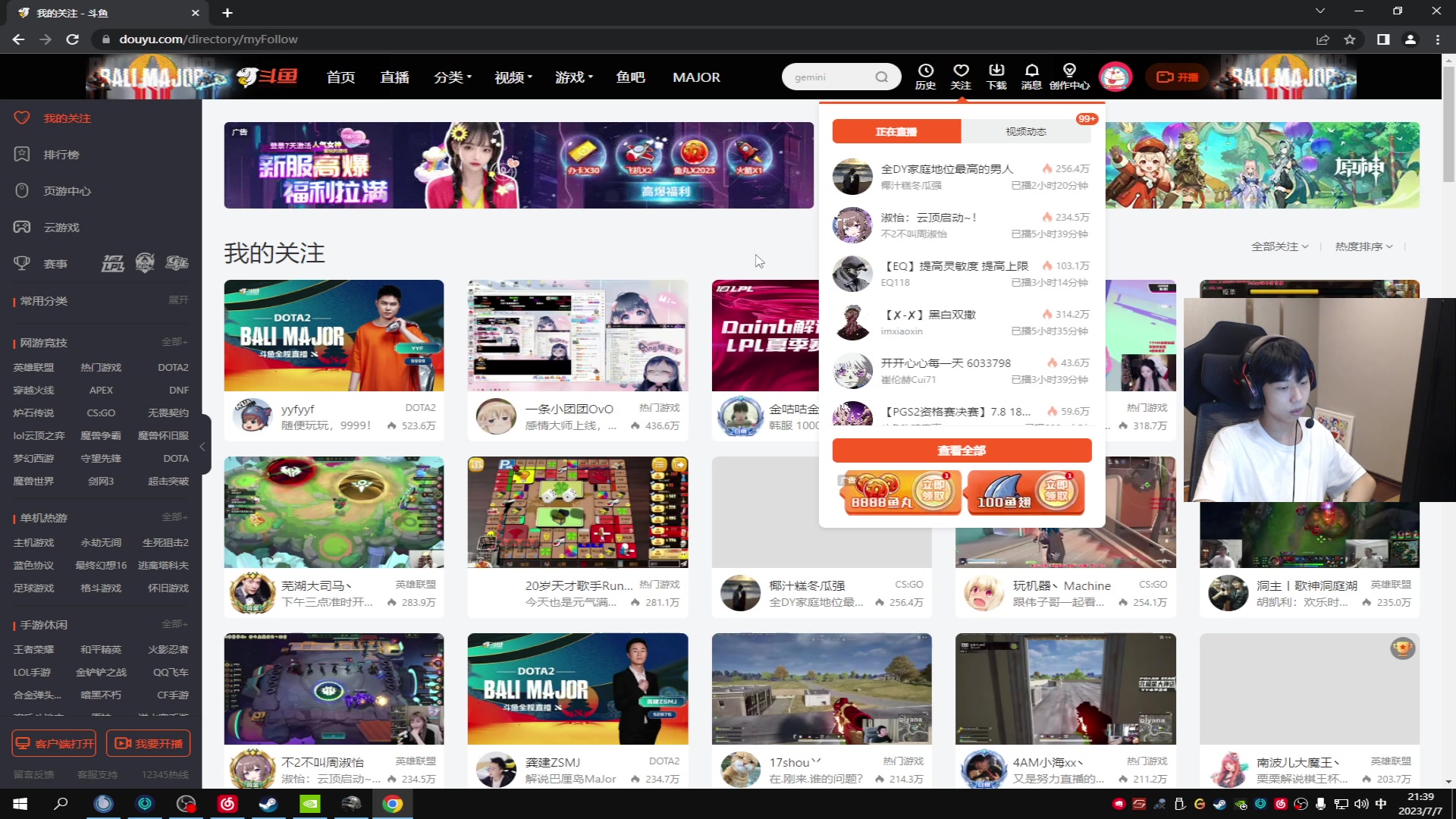Collapse the left sidebar arrow handle
Image resolution: width=1456 pixels, height=819 pixels.
[x=202, y=447]
